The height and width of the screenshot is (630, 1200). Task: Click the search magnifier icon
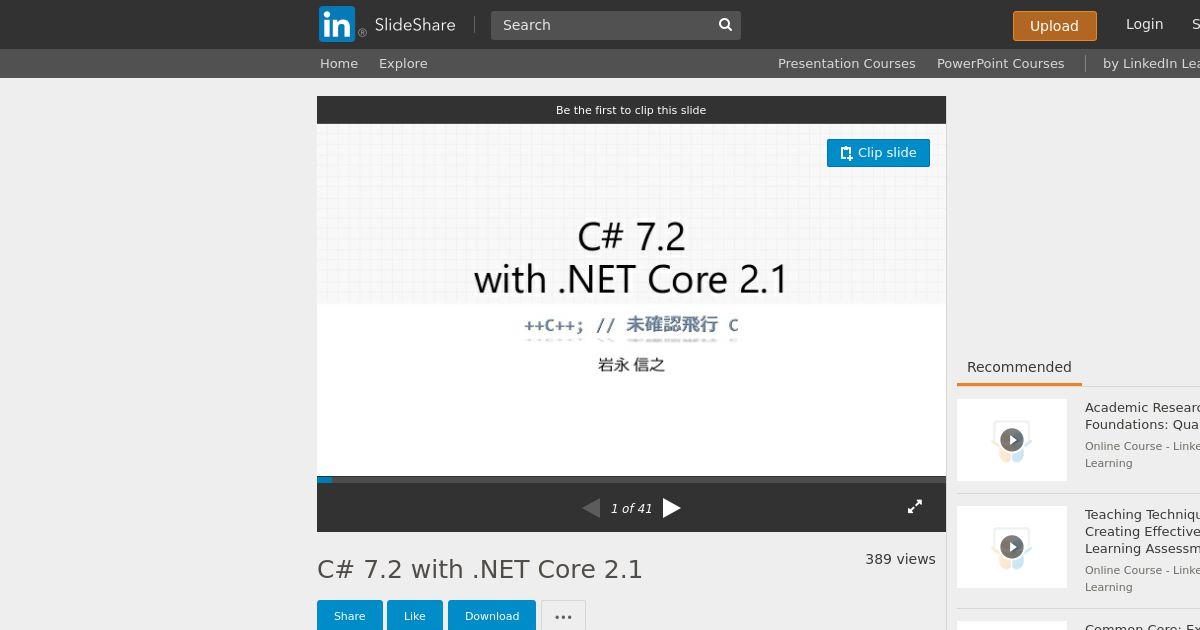pos(726,25)
